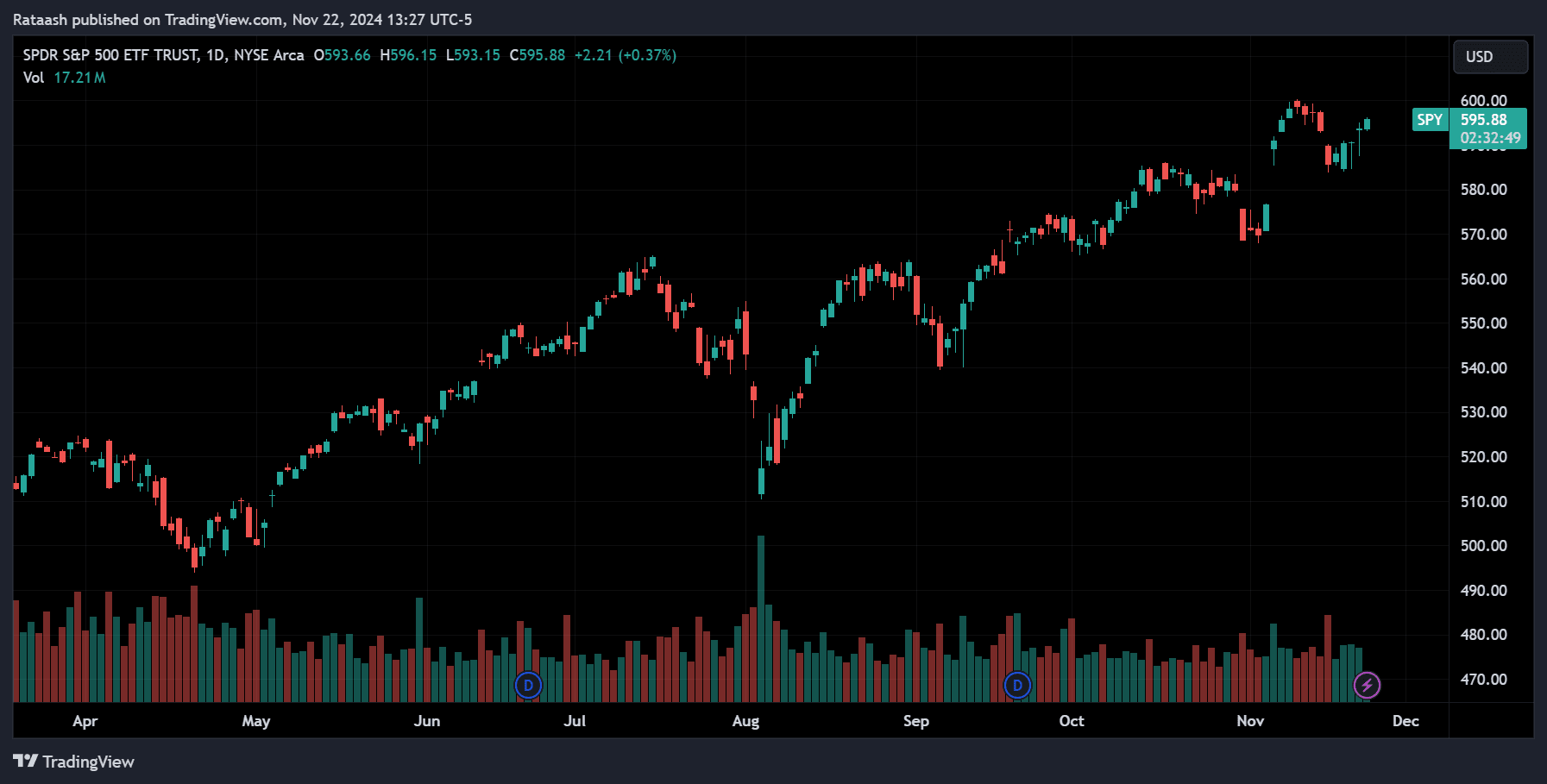Click the 560.00 price axis label

1483,279
